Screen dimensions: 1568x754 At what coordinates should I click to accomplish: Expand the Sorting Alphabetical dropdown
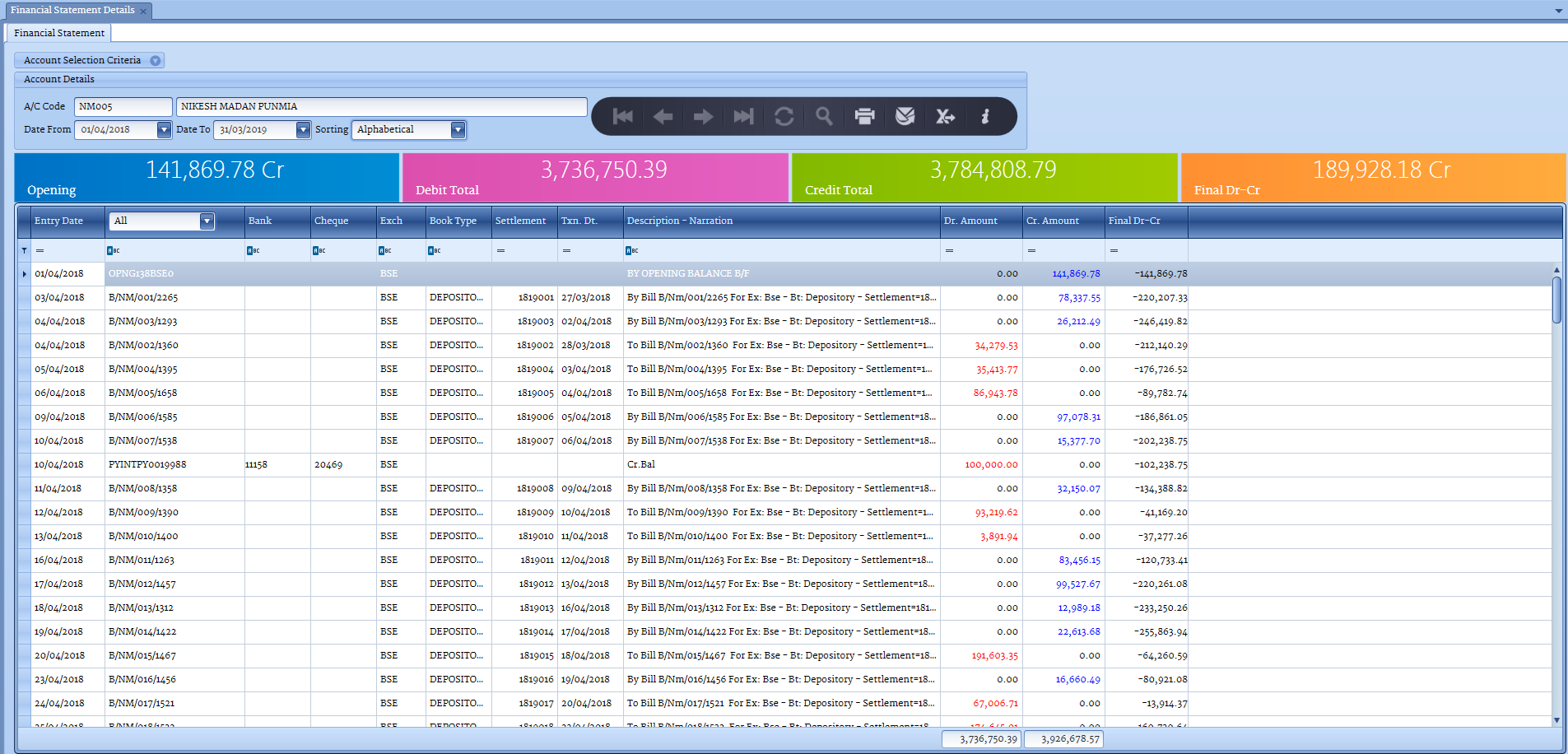[x=458, y=130]
